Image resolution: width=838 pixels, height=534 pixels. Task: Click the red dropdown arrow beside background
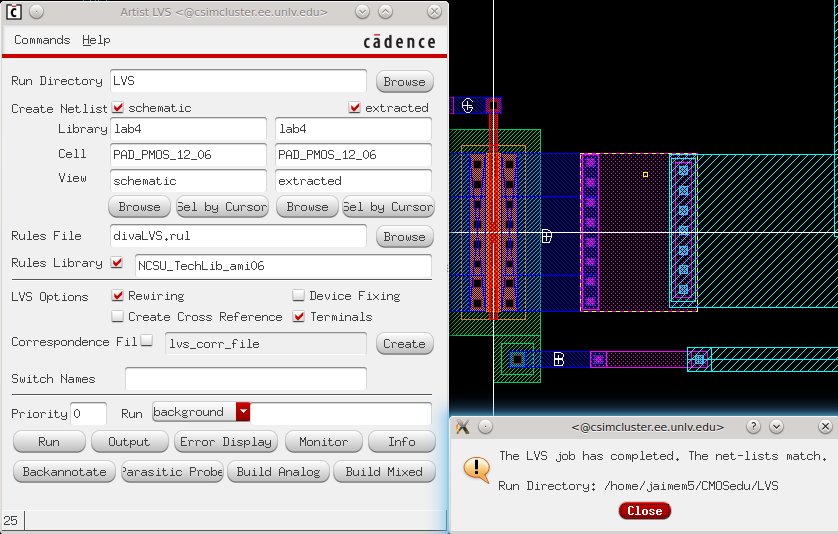[x=243, y=412]
